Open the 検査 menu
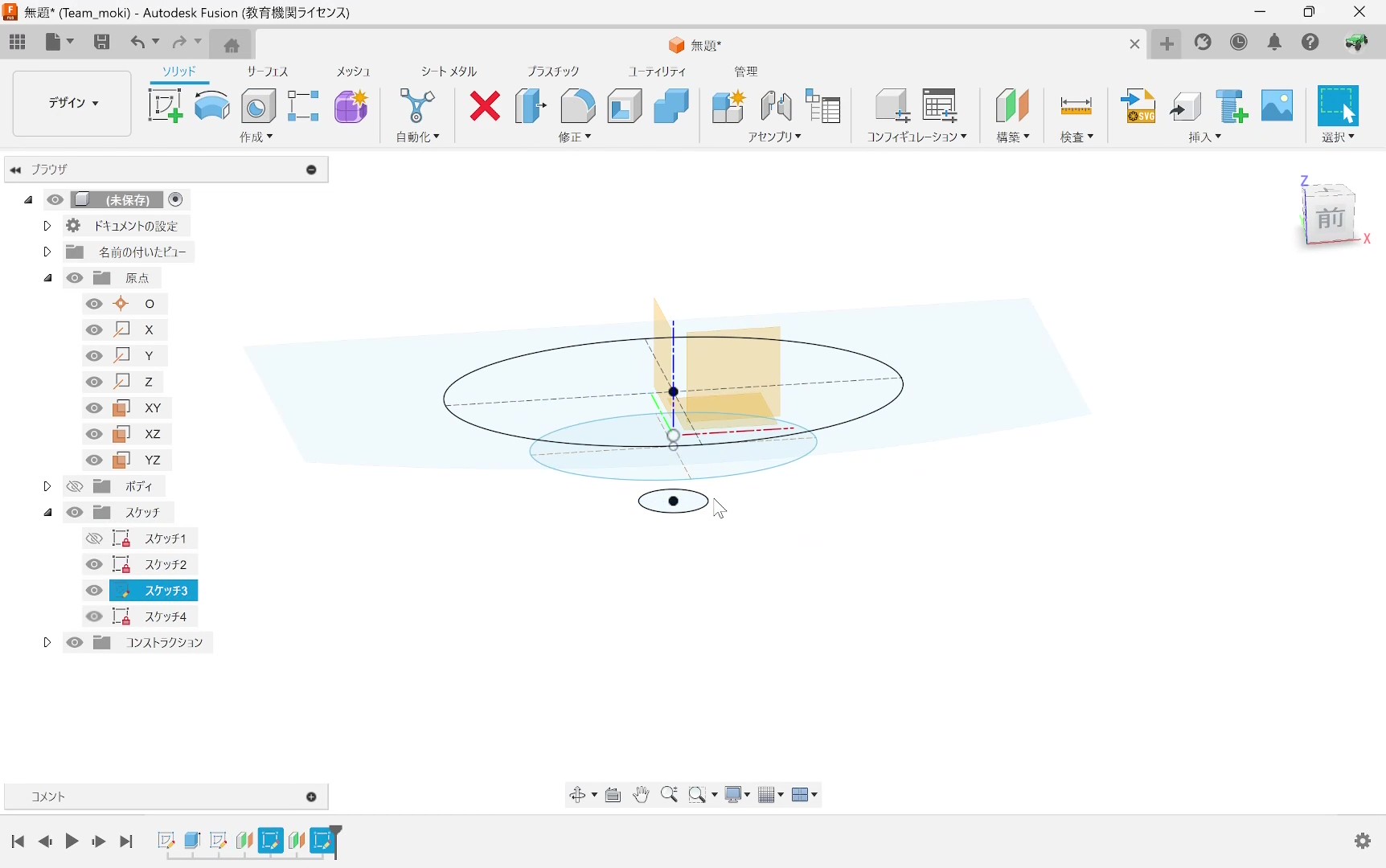Screen dimensions: 1386x868 1077,137
